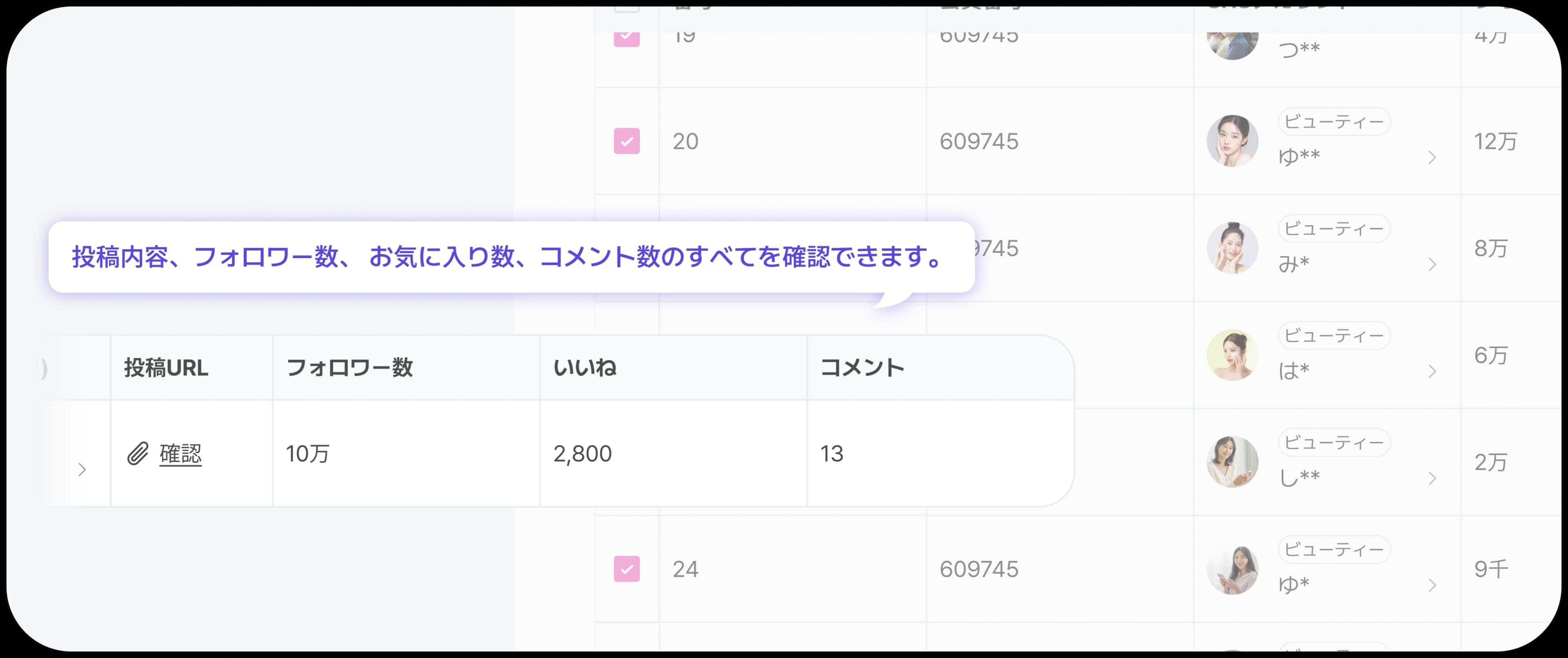This screenshot has height=658, width=1568.
Task: Uncheck the checkbox for row 24
Action: 626,569
